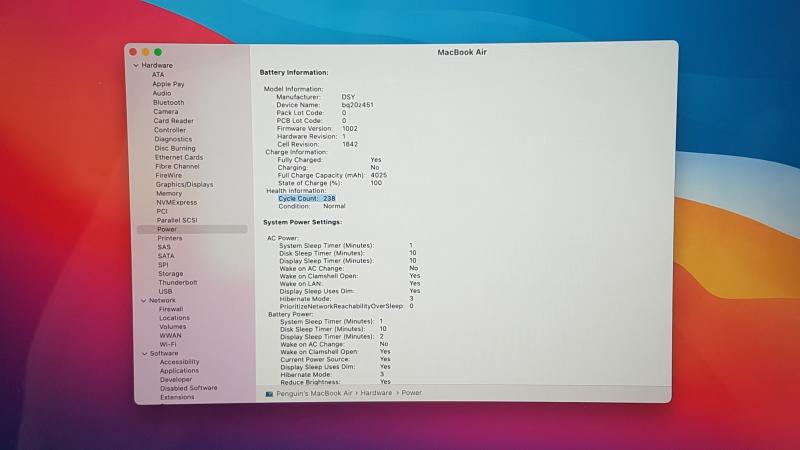Select Apple Pay in the sidebar

168,84
